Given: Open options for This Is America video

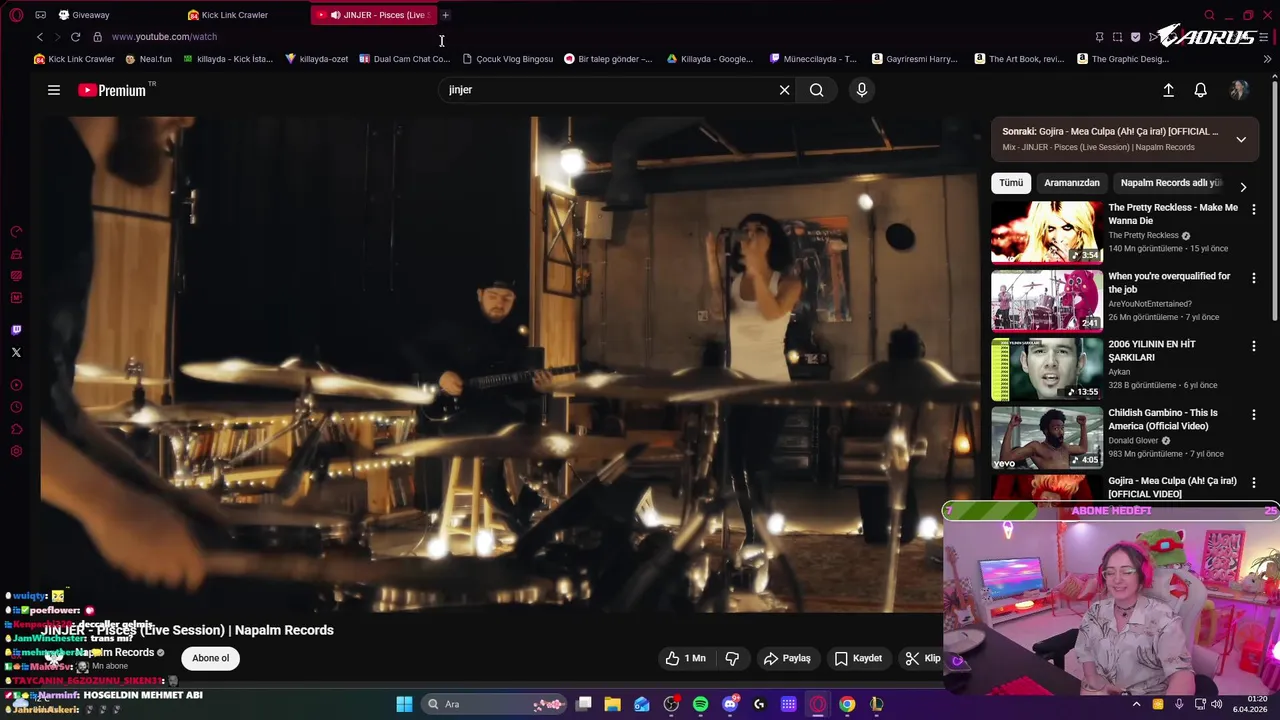Looking at the screenshot, I should click(1254, 414).
